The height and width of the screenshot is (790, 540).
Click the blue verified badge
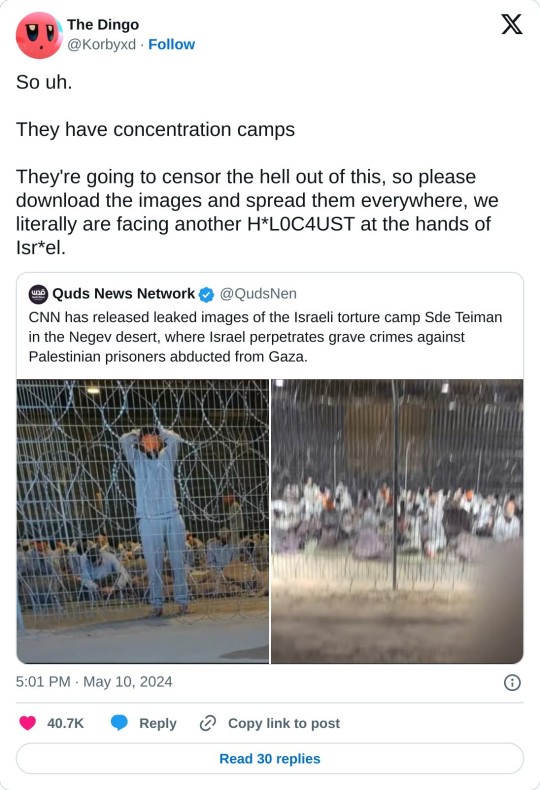(x=207, y=294)
